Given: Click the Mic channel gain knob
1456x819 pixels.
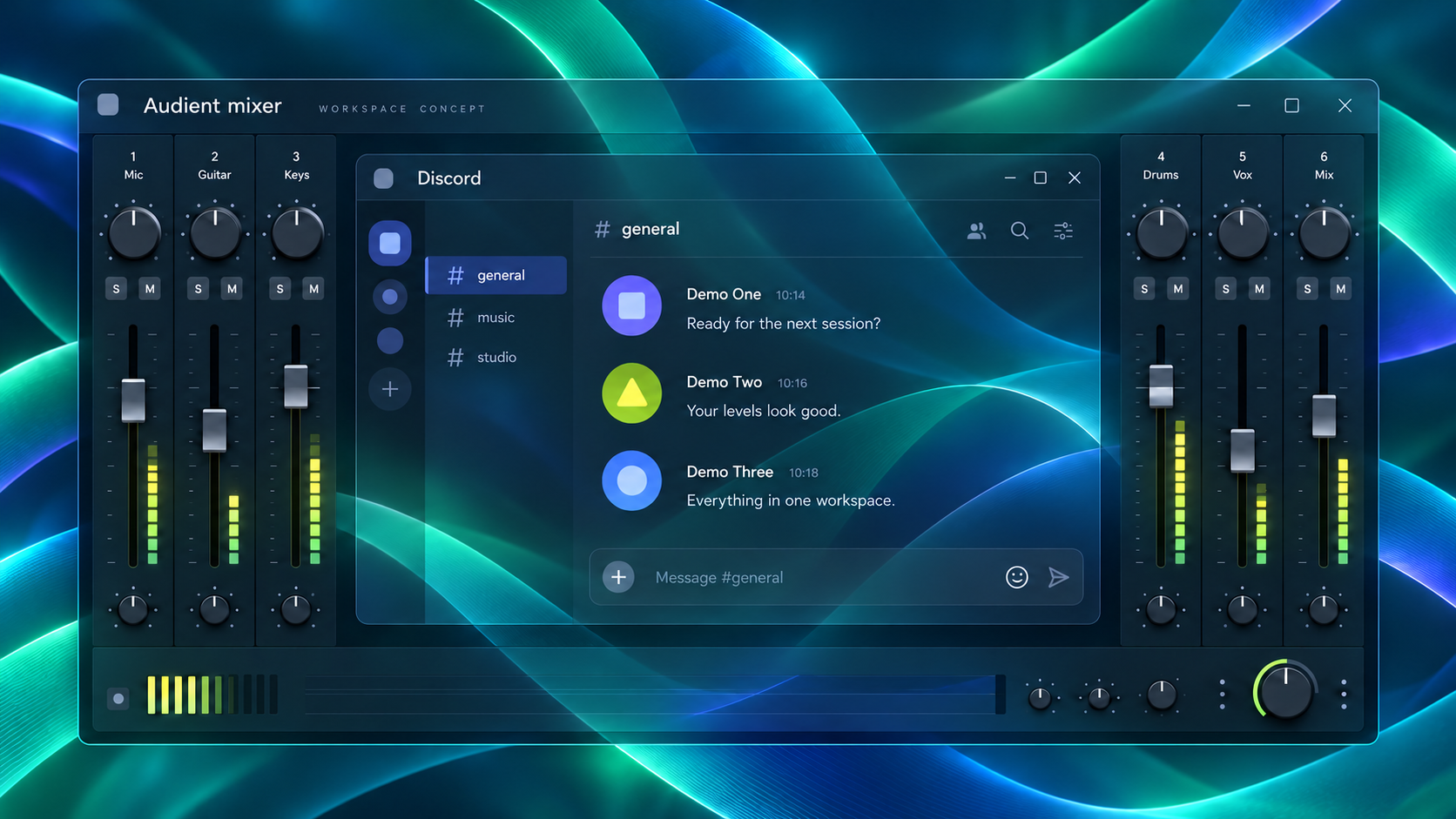Looking at the screenshot, I should 133,233.
